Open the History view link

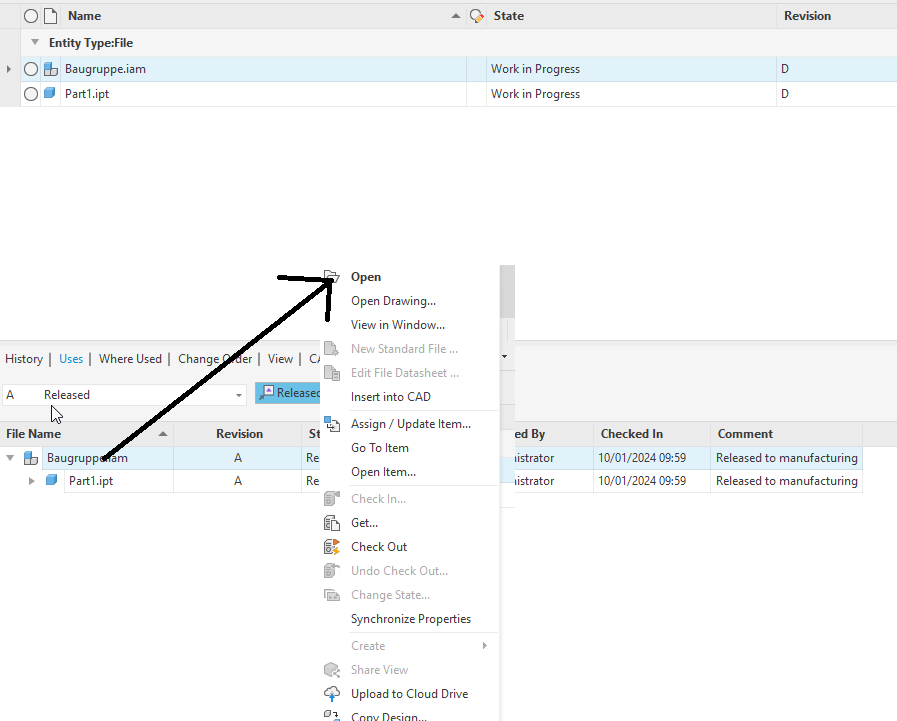[23, 358]
